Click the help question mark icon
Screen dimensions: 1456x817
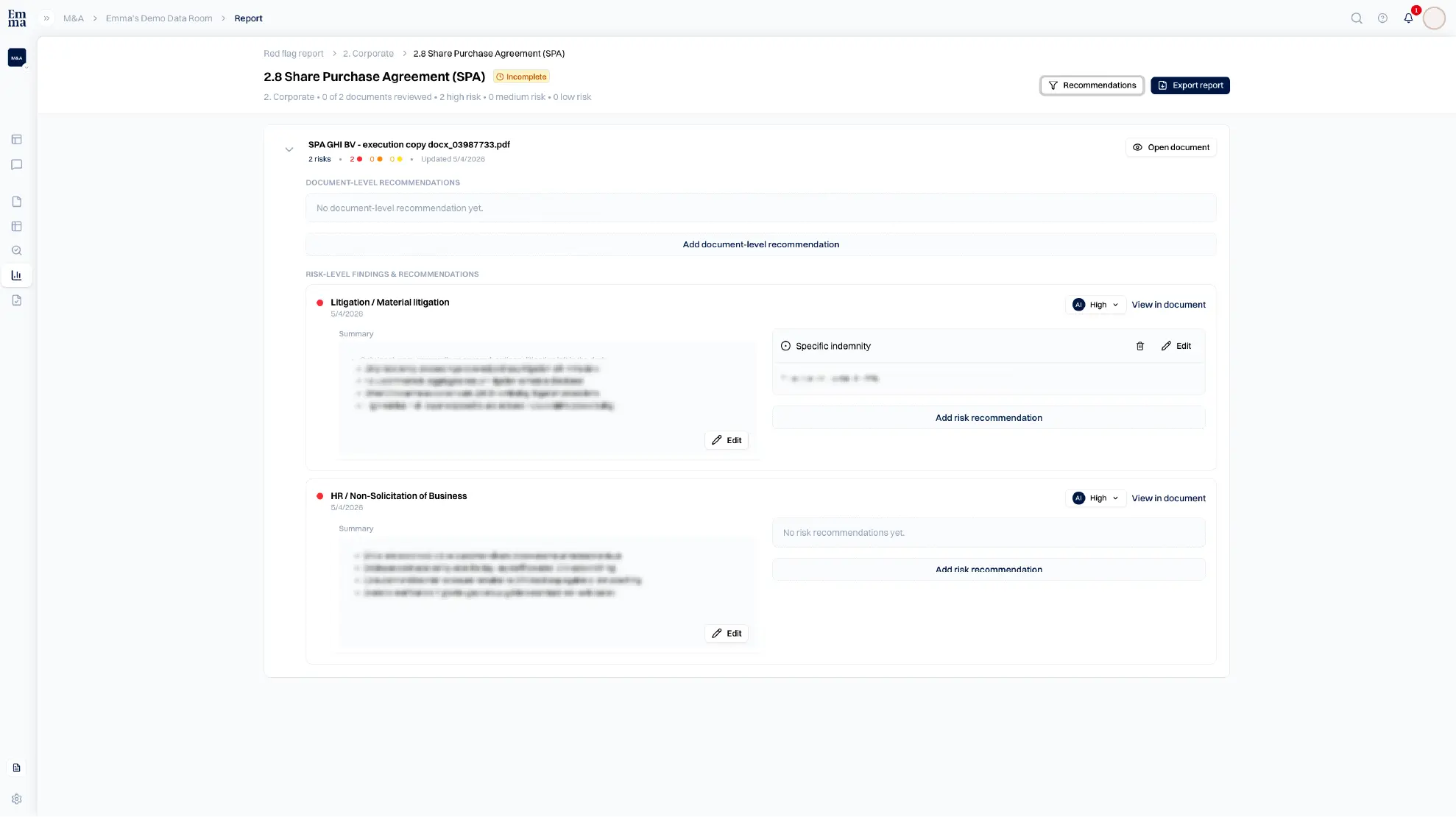1382,18
